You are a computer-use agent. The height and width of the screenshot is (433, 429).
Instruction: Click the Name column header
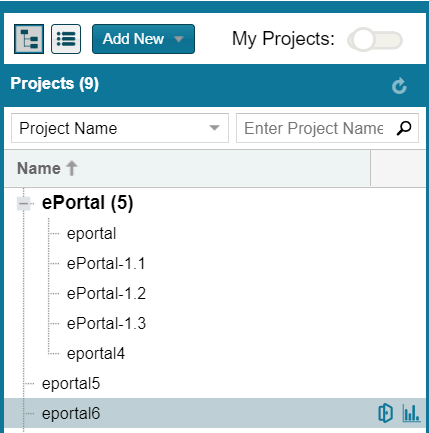(187, 168)
